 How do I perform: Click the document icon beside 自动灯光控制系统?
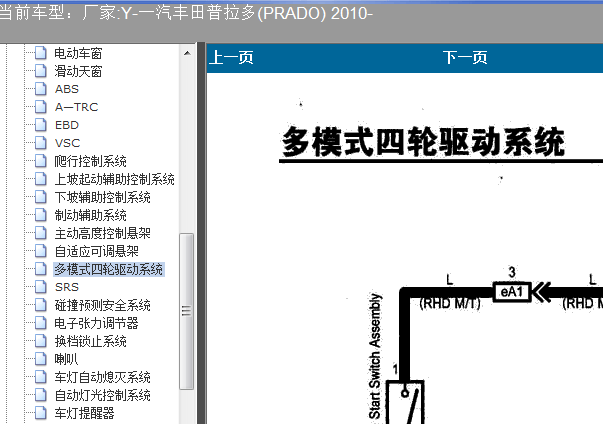(41, 395)
